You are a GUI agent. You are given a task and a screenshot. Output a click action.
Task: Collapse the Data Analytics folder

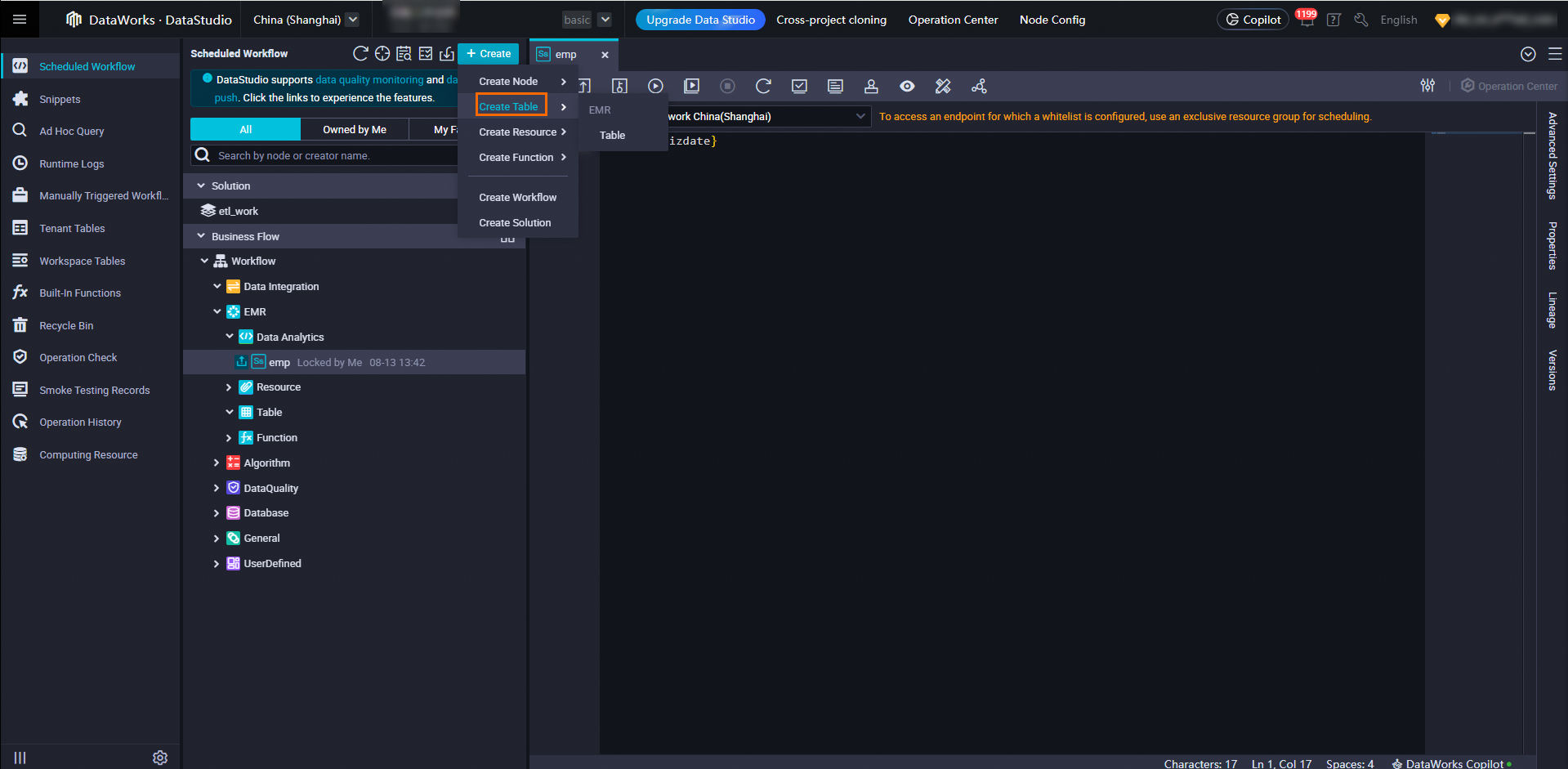pos(230,337)
